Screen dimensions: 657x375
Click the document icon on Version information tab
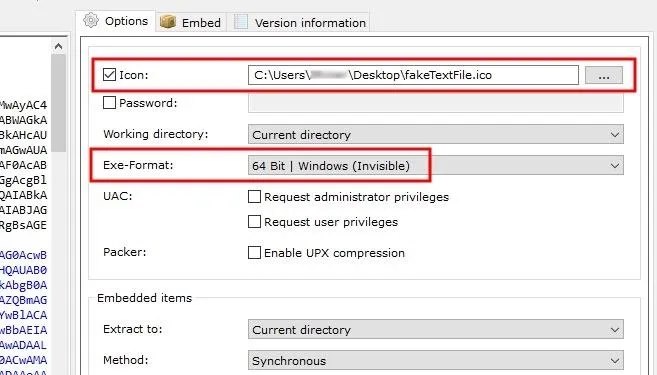[x=241, y=22]
